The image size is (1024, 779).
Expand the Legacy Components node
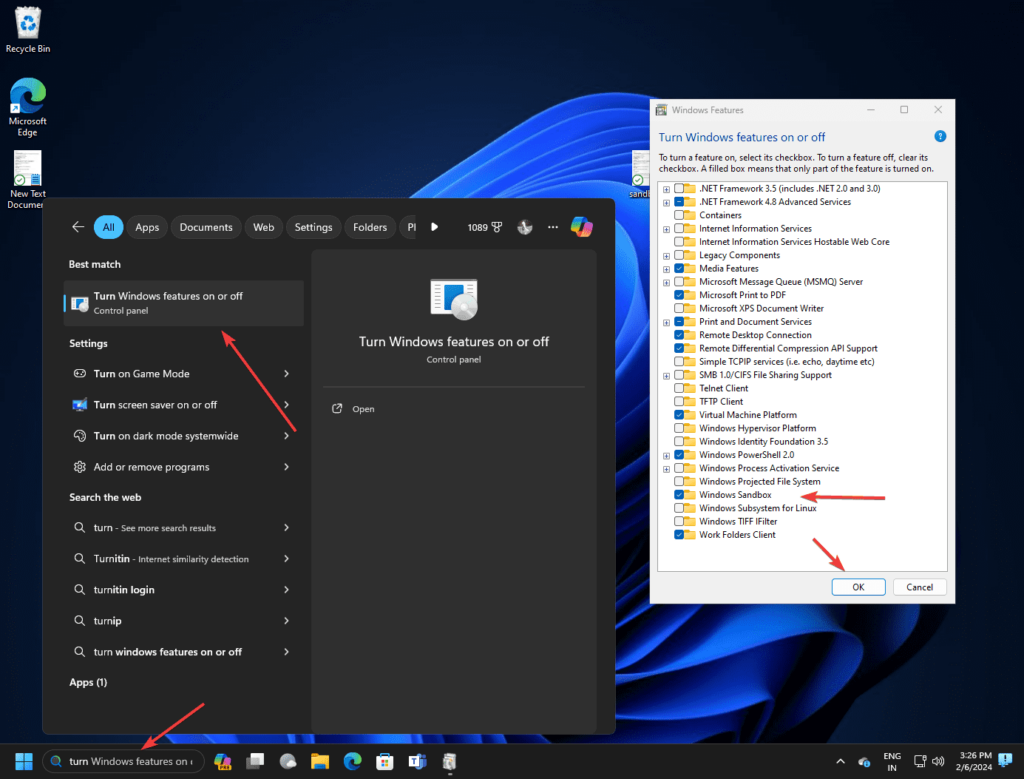coord(666,256)
